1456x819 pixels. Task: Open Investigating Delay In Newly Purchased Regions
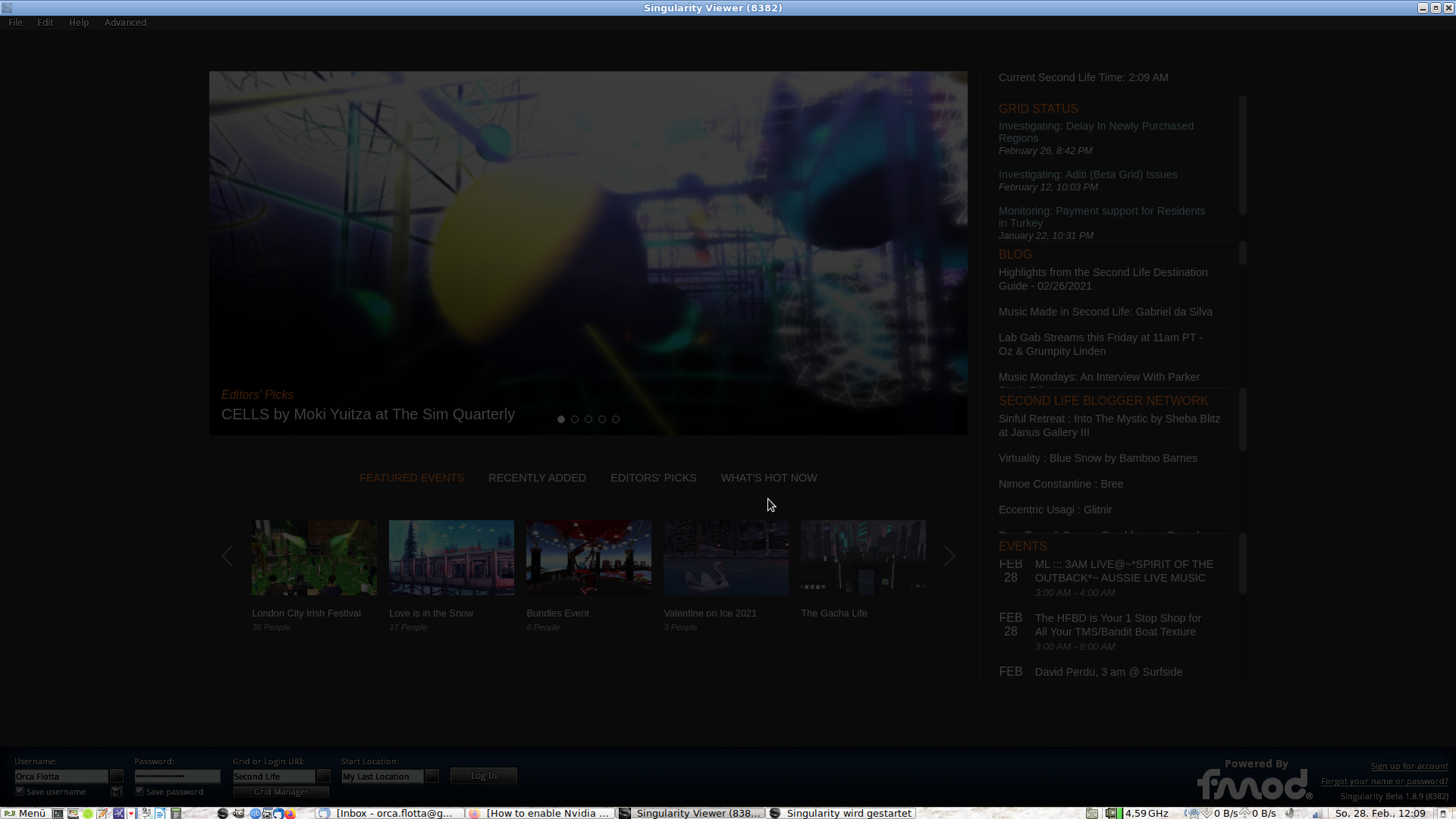(1096, 132)
